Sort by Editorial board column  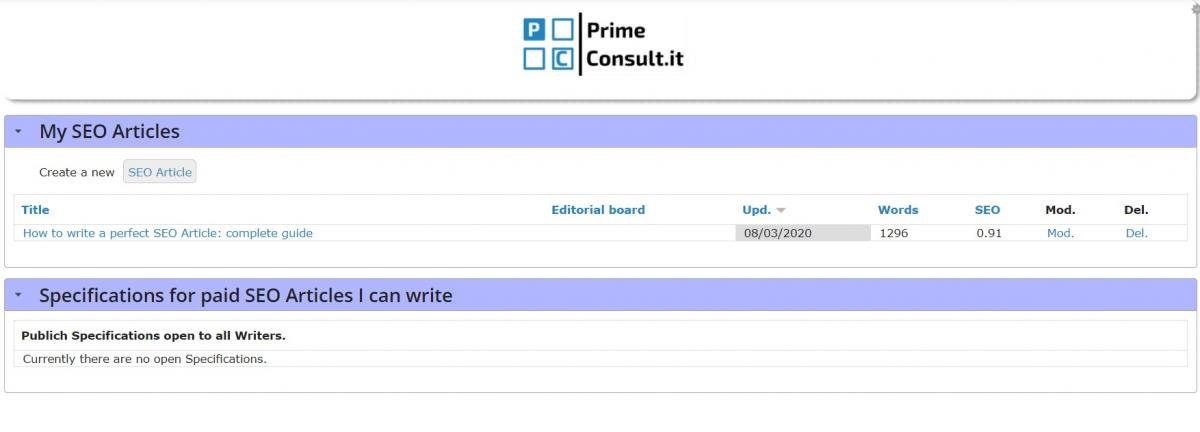tap(598, 210)
